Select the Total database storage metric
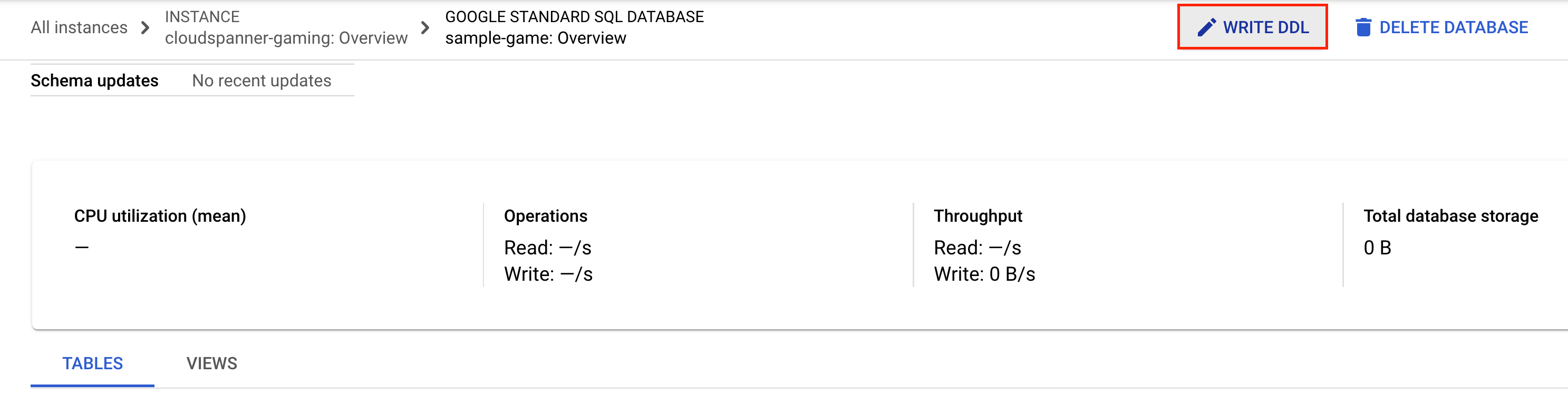Screen dimensions: 1568x414 1450,216
